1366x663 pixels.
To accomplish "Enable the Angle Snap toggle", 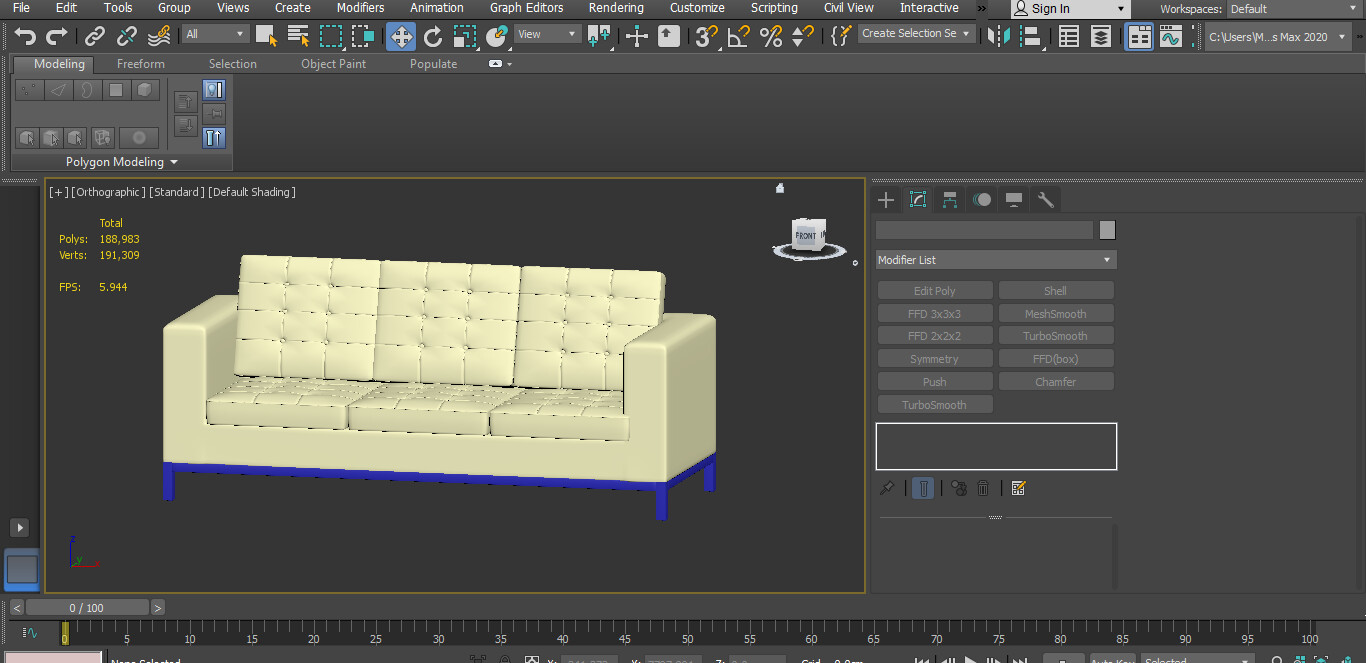I will tap(737, 36).
